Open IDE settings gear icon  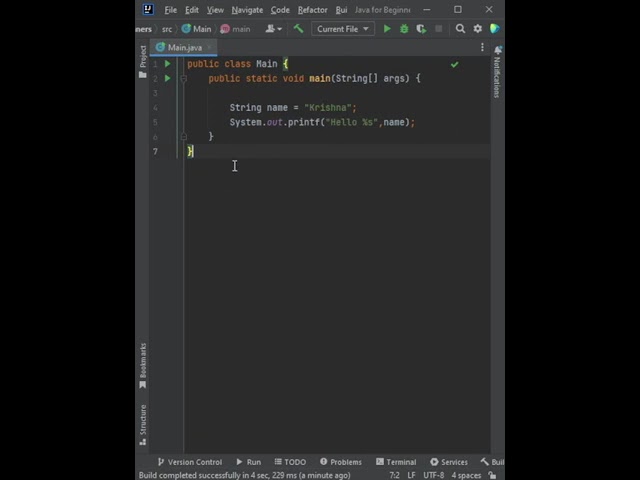coord(478,29)
